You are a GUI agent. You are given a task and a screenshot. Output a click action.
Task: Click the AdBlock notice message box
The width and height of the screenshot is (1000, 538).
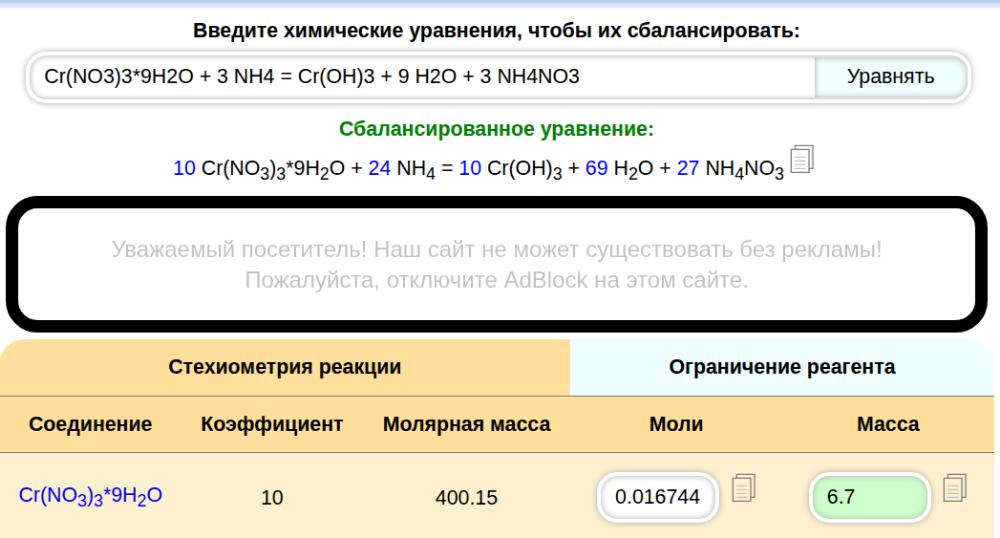[x=497, y=264]
